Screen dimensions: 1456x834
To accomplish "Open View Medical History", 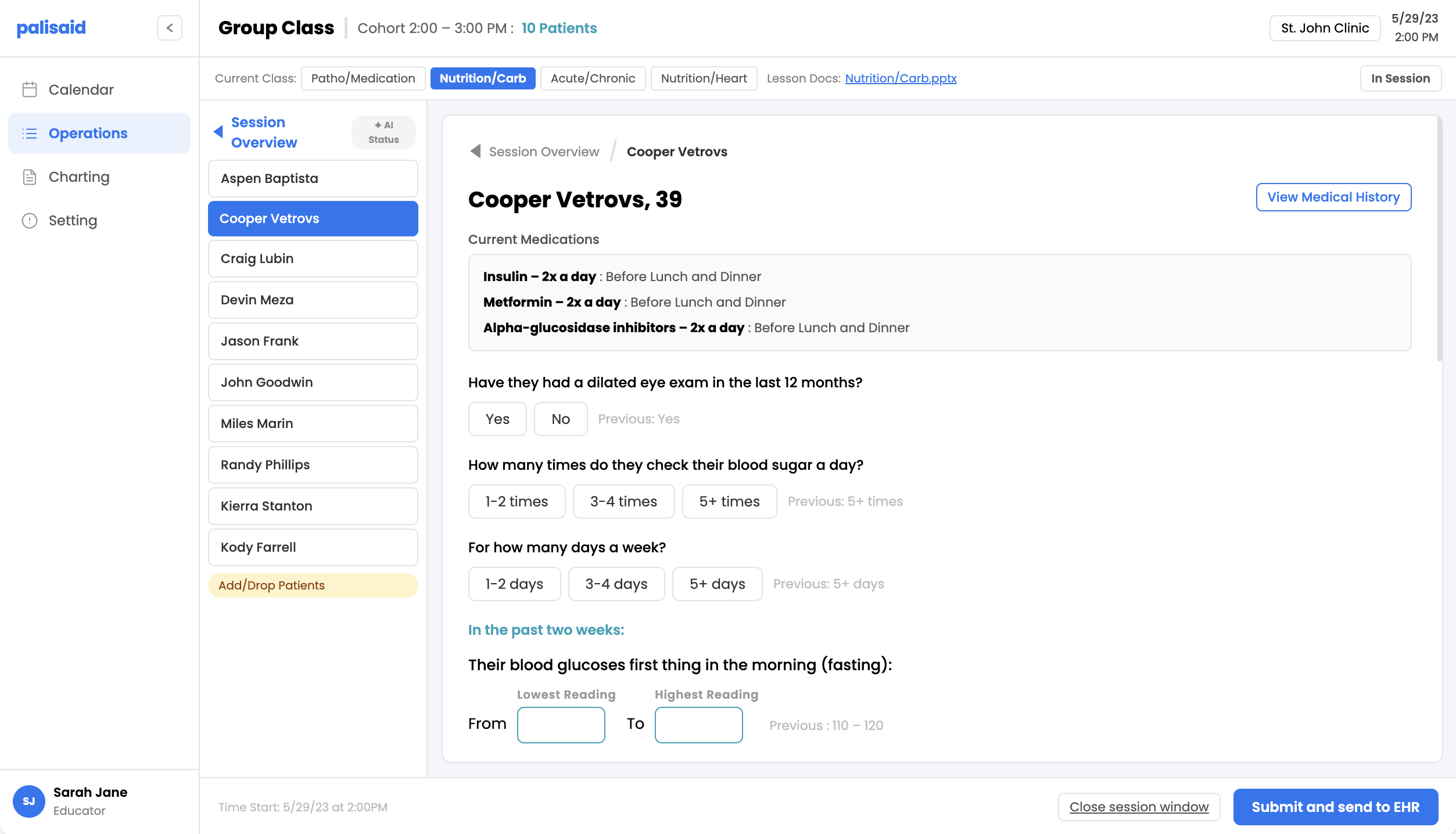I will tap(1333, 197).
